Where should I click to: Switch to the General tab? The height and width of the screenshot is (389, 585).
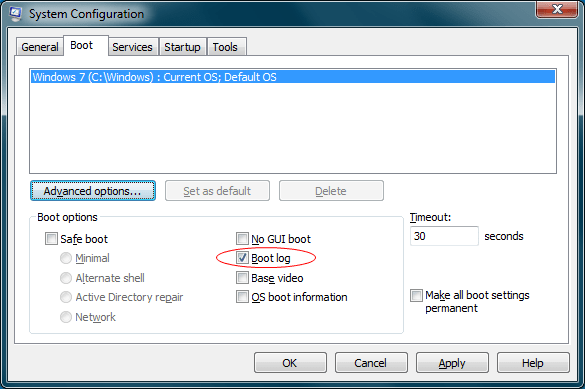(x=40, y=47)
